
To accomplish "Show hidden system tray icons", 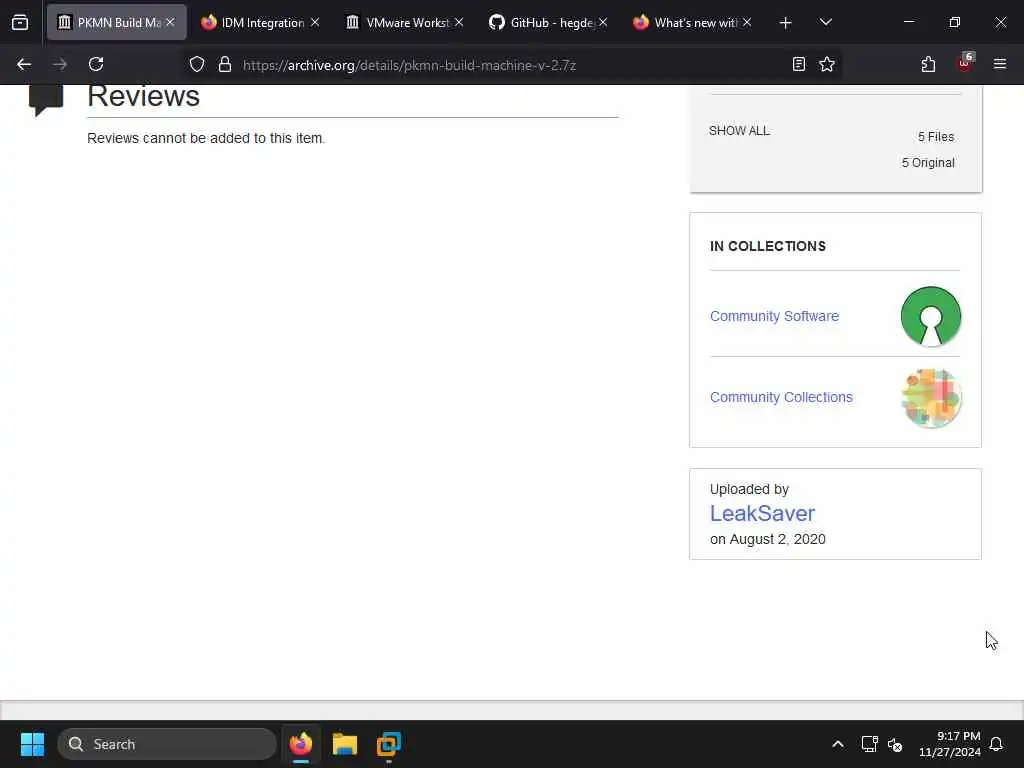I will [x=838, y=744].
